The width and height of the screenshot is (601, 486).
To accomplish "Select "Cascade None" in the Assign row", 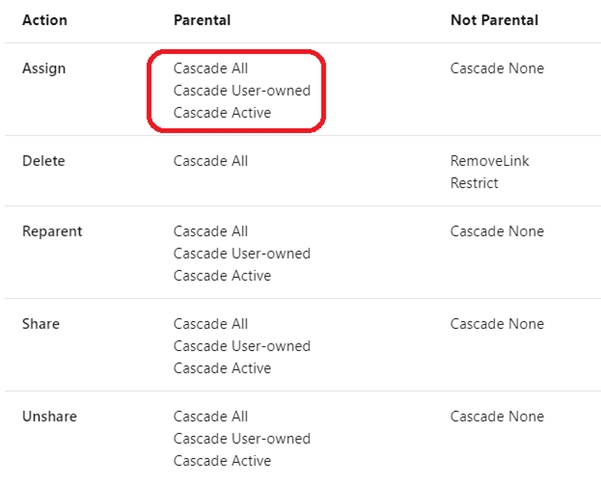I will pos(497,68).
